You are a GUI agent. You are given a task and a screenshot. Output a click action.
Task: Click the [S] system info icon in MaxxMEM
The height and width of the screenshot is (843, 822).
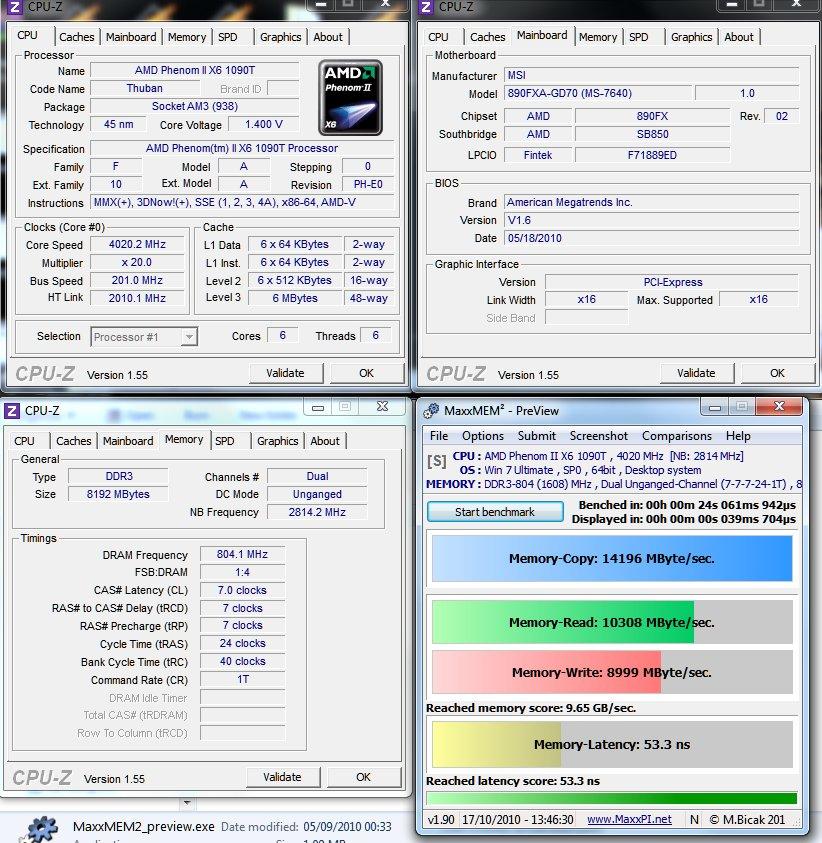(x=437, y=461)
